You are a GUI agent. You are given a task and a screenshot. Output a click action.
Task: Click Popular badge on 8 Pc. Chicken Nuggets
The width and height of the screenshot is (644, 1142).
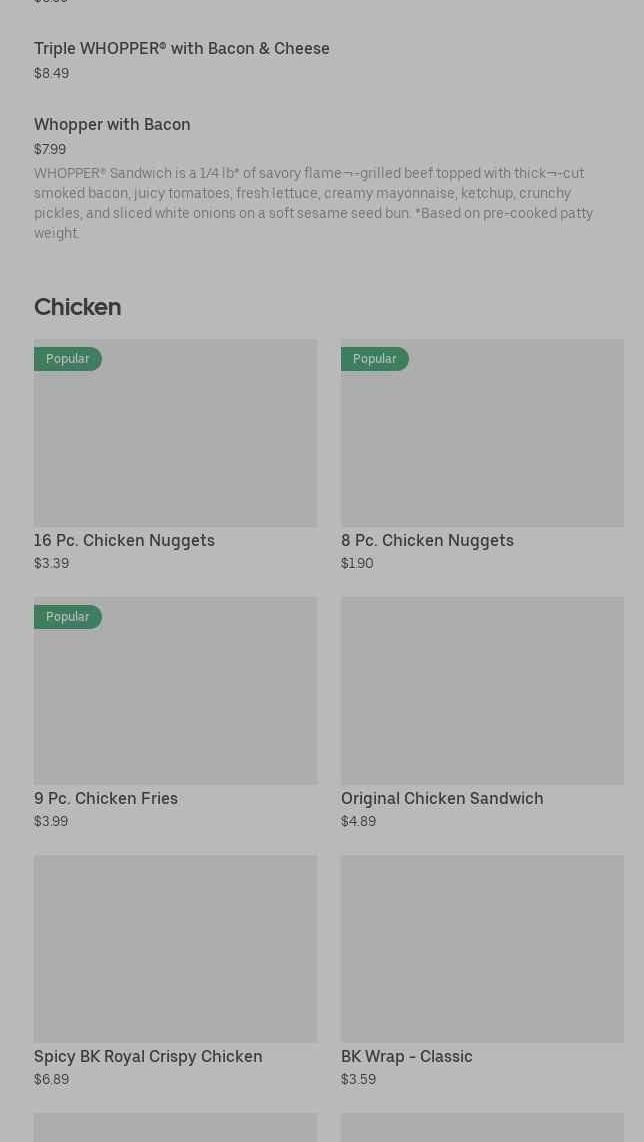coord(375,359)
